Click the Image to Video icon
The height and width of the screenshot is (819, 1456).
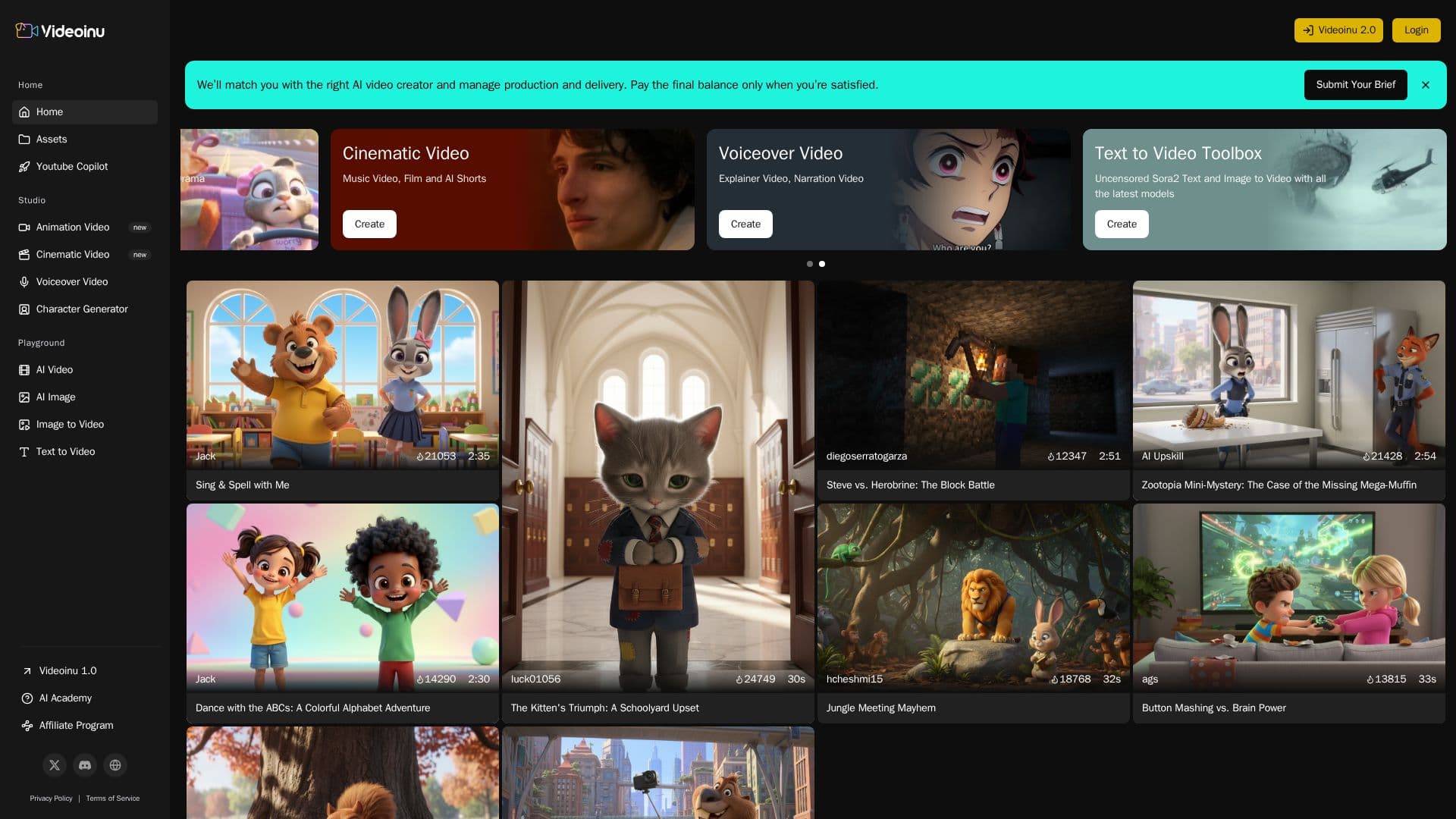point(24,425)
